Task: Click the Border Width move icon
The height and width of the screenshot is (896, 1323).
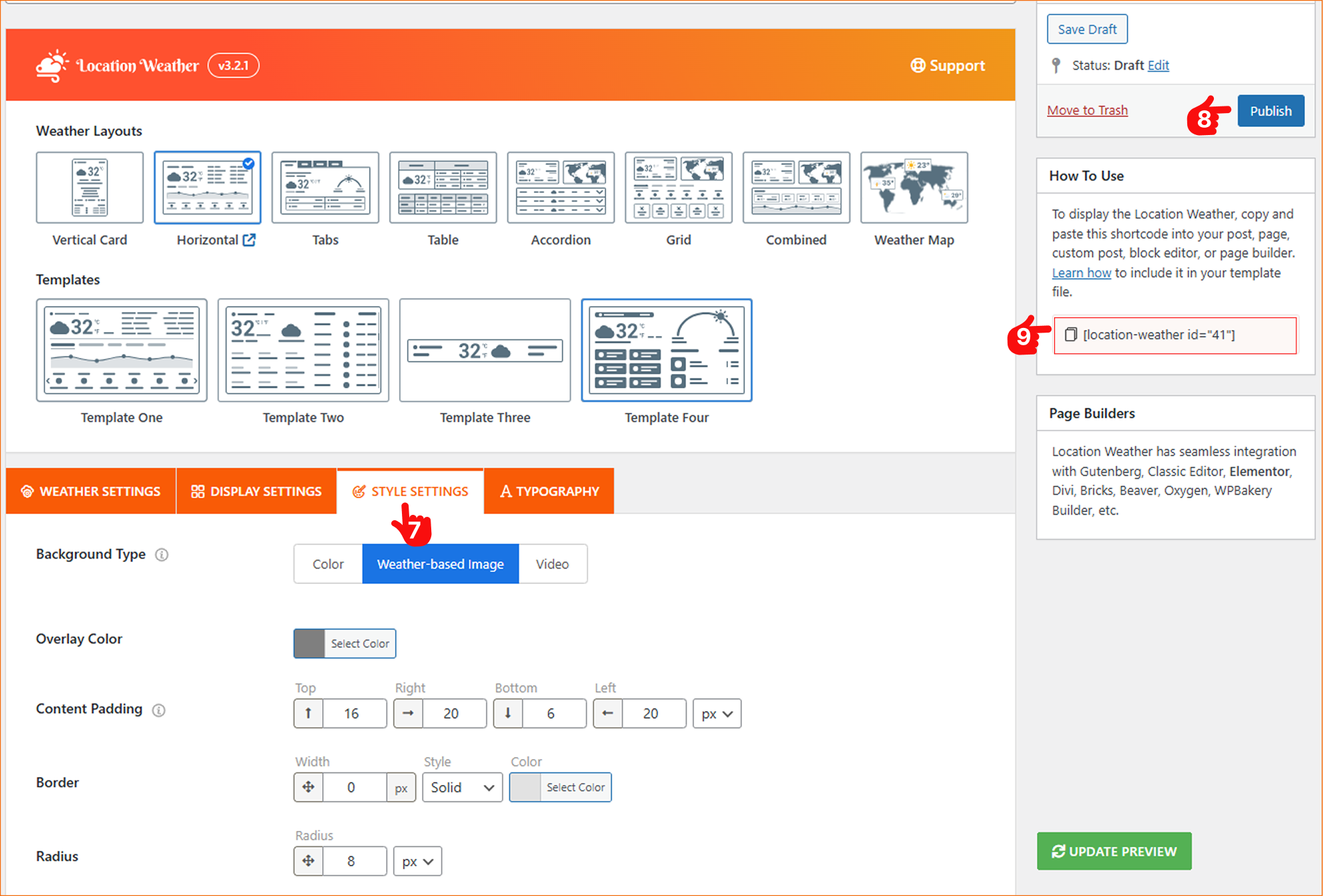Action: (x=308, y=787)
